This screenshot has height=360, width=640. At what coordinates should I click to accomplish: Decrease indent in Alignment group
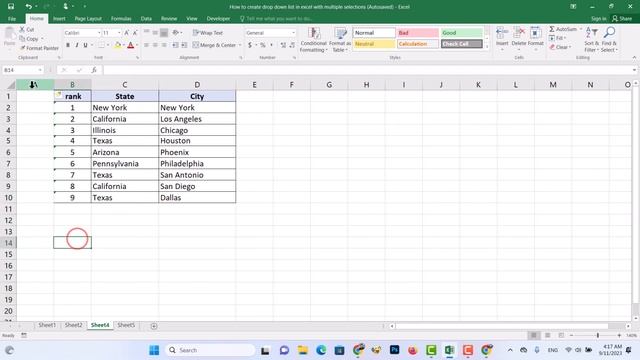point(175,45)
